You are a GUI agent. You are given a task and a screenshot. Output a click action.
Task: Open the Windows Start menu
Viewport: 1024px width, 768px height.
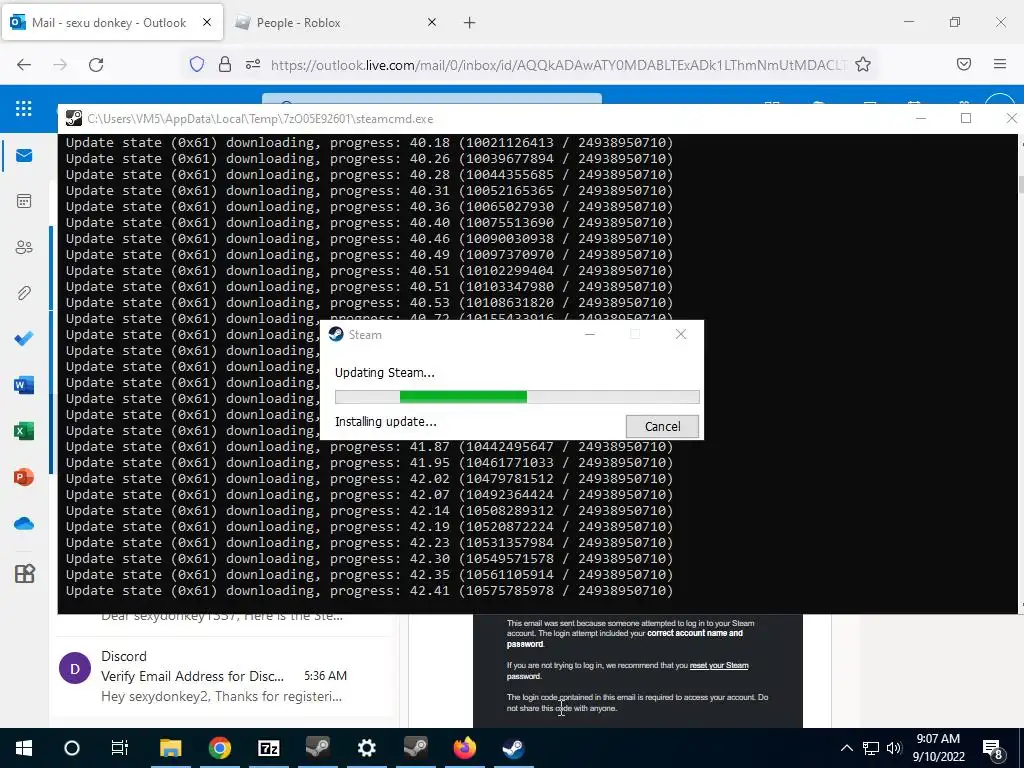point(24,748)
